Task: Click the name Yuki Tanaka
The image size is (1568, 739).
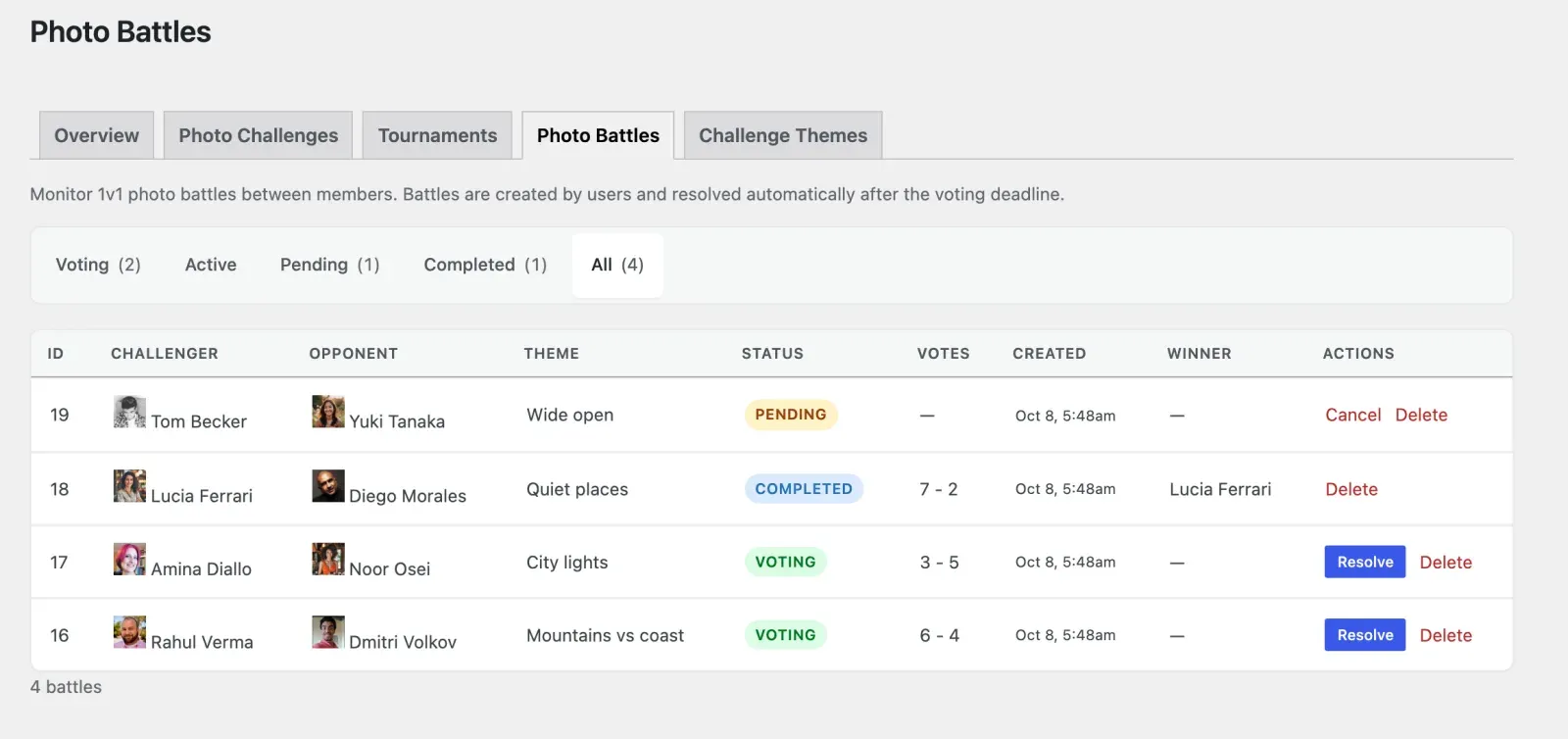Action: (x=397, y=421)
